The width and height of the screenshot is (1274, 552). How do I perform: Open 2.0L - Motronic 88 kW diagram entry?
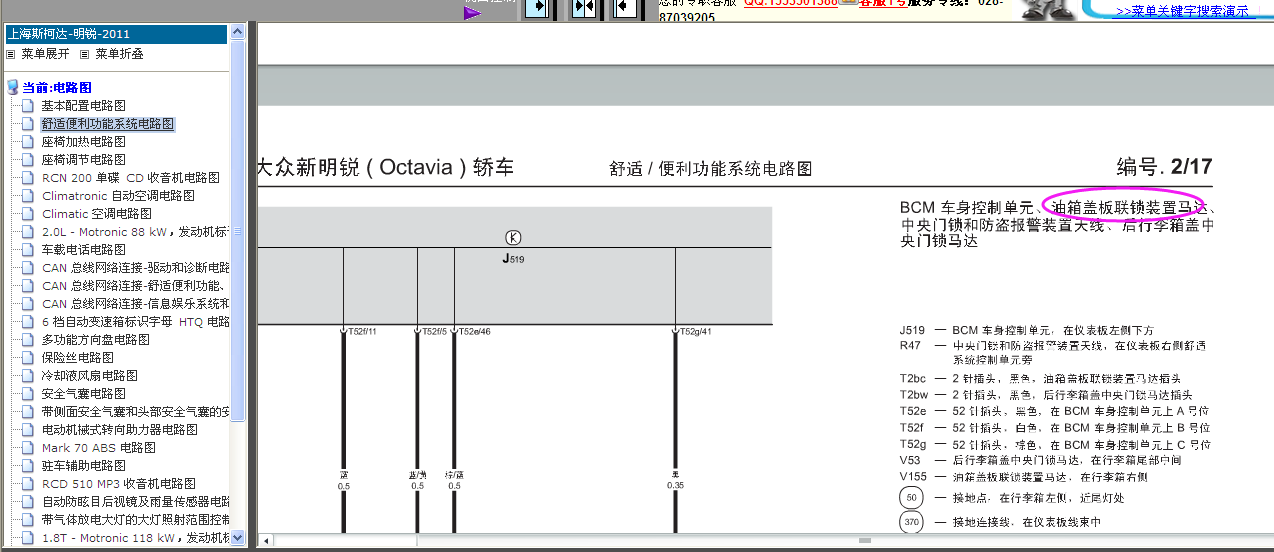pos(135,232)
